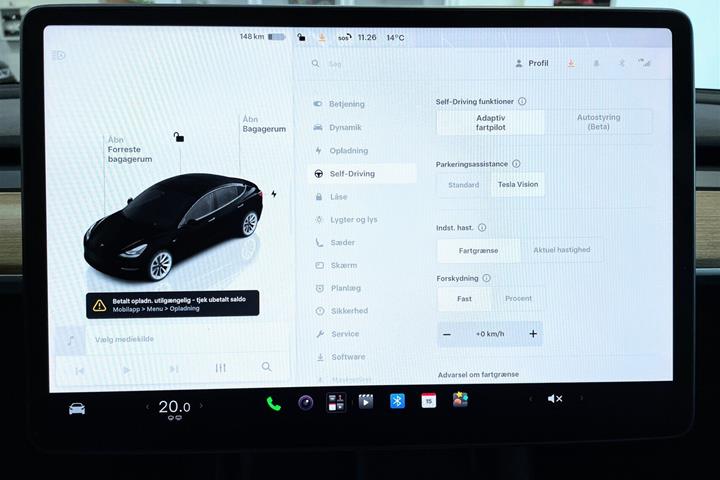
Task: Tap the headlights icon at top left
Action: click(x=59, y=56)
